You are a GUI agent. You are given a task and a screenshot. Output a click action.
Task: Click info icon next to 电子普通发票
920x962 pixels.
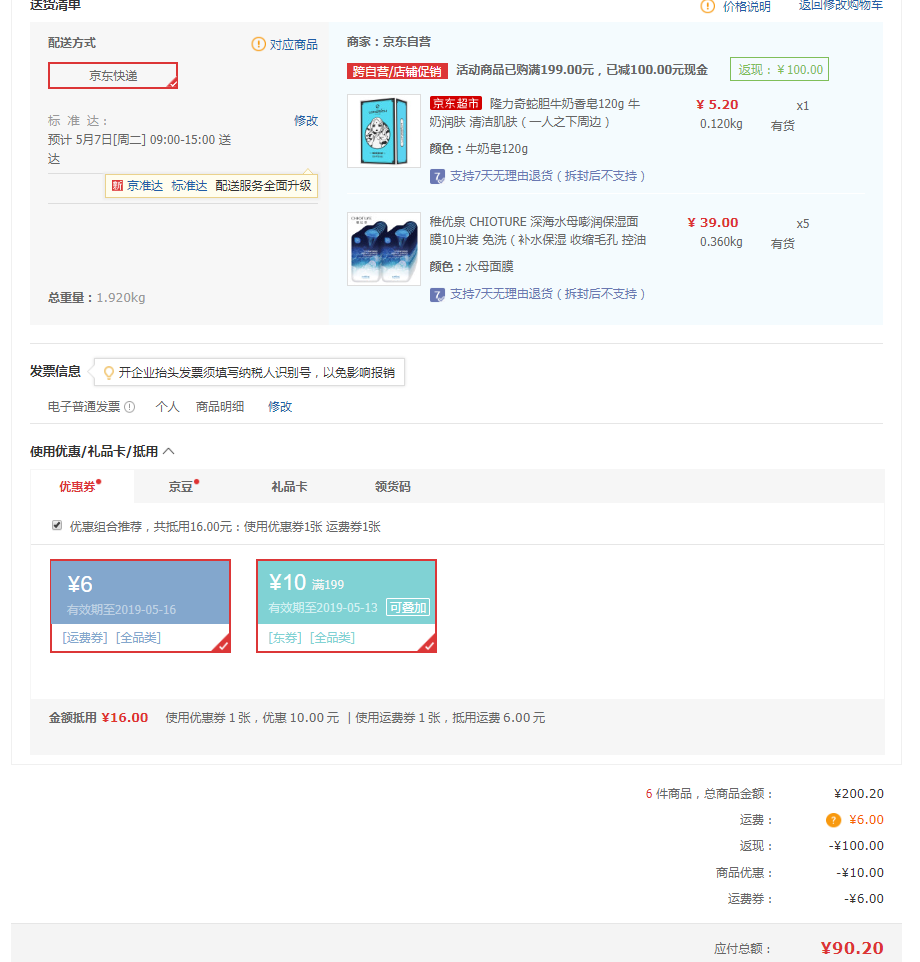(x=129, y=407)
